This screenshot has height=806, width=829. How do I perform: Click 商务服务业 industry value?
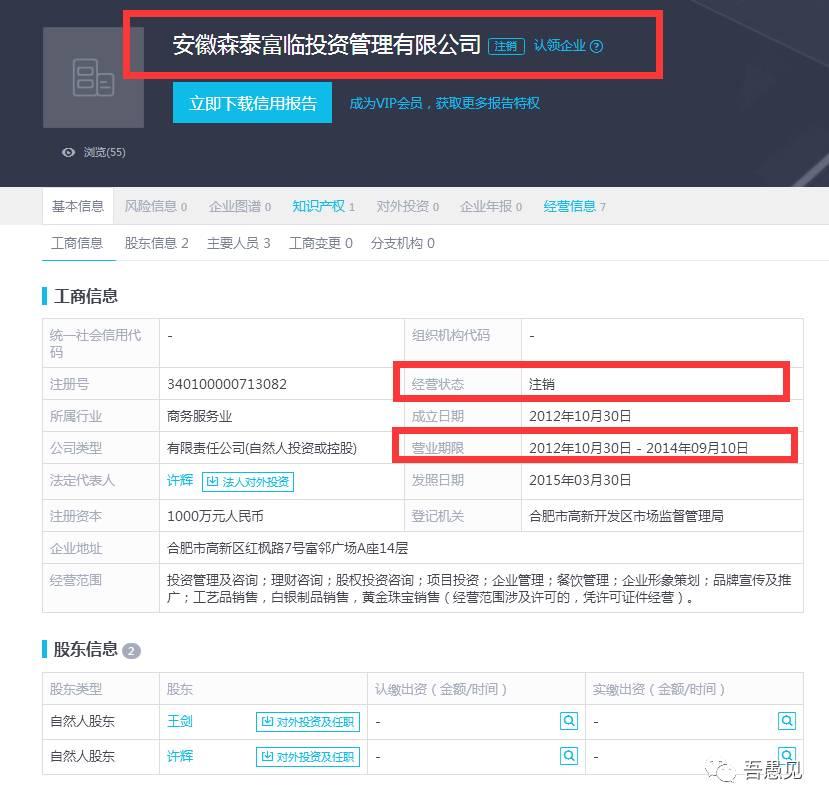tap(199, 416)
